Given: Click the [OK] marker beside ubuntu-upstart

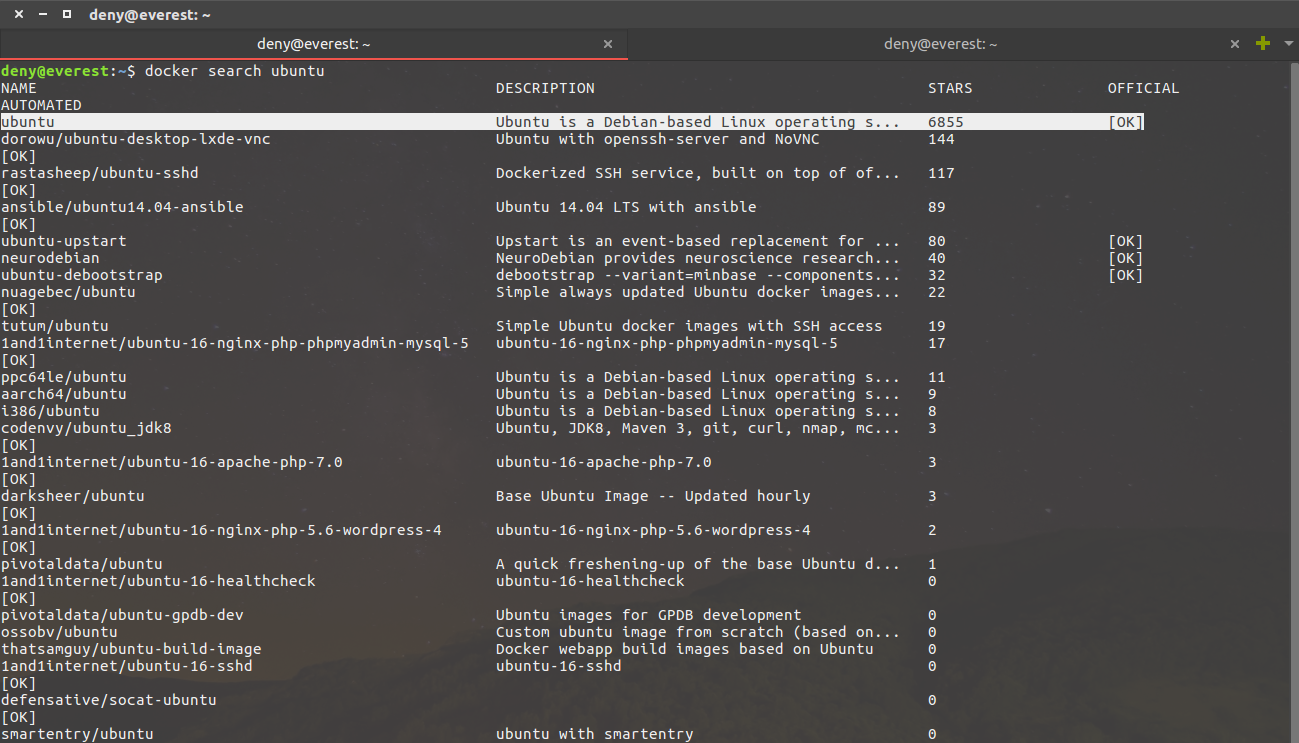Looking at the screenshot, I should (x=1124, y=240).
